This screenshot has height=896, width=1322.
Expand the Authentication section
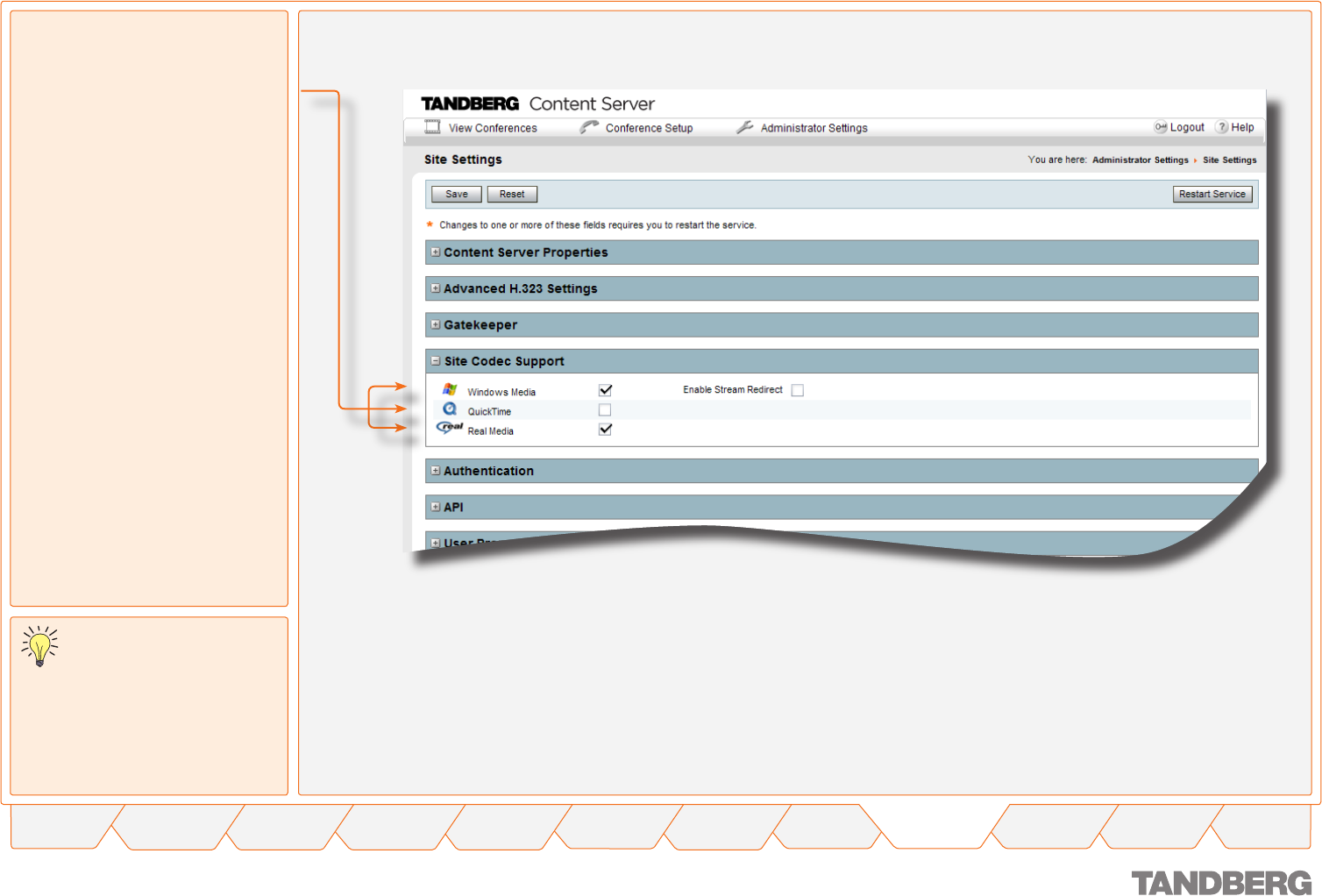436,471
